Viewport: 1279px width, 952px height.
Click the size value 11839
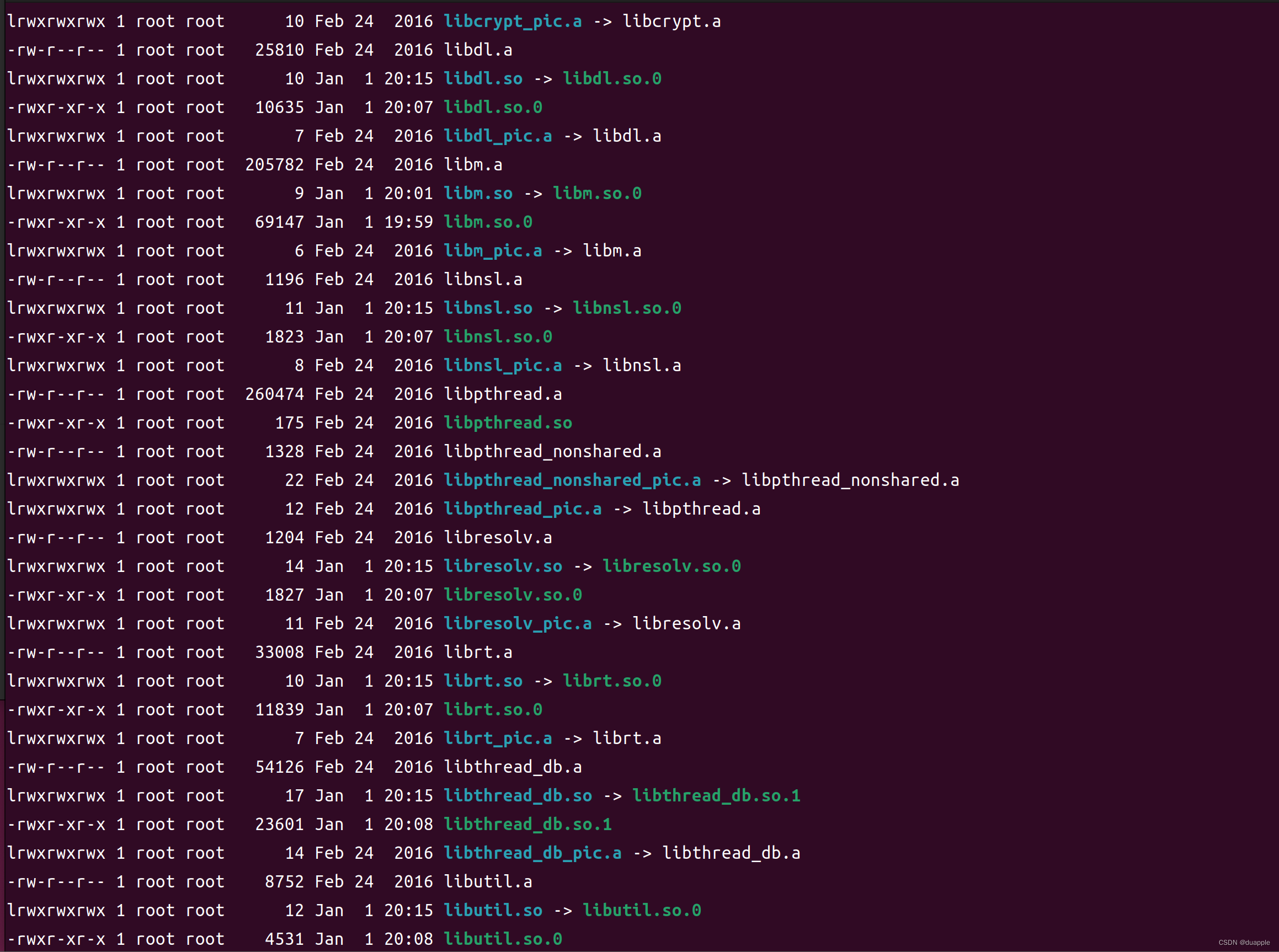tap(279, 710)
